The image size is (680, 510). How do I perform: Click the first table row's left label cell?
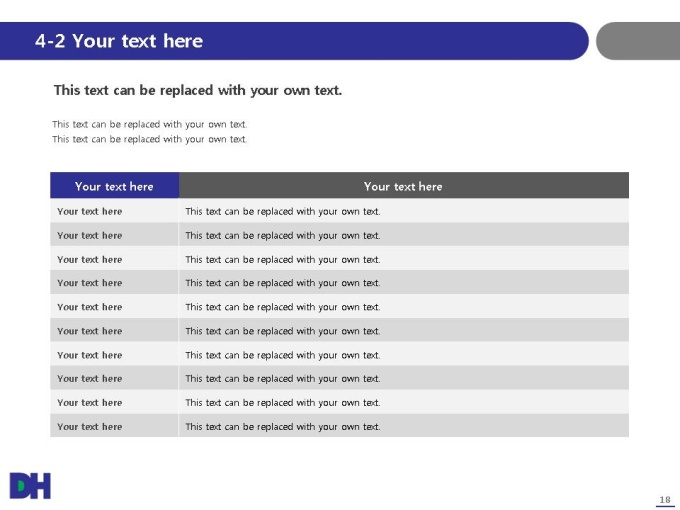click(90, 211)
